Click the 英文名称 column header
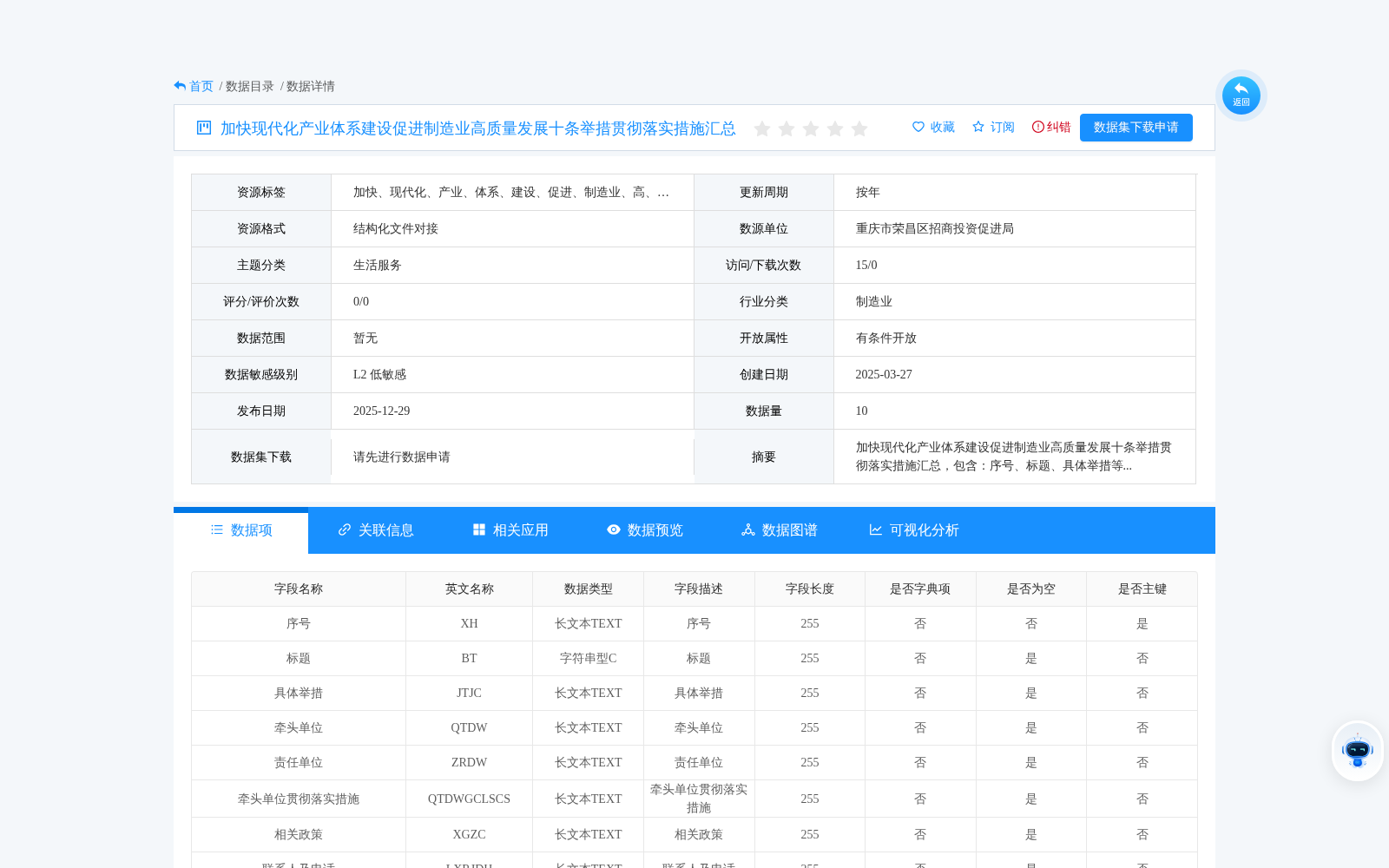 pos(470,589)
